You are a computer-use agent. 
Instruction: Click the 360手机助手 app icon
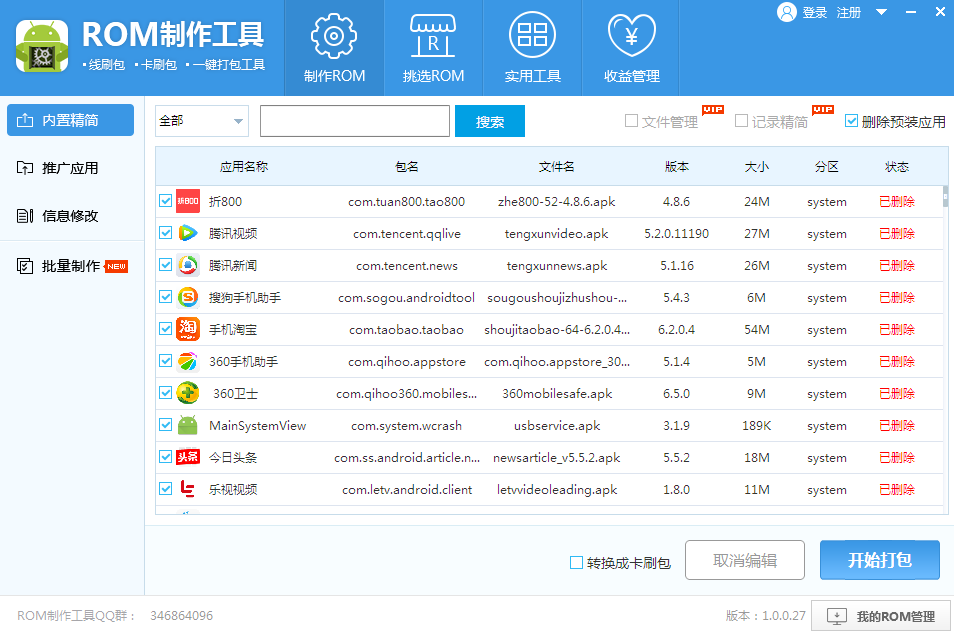(x=188, y=361)
